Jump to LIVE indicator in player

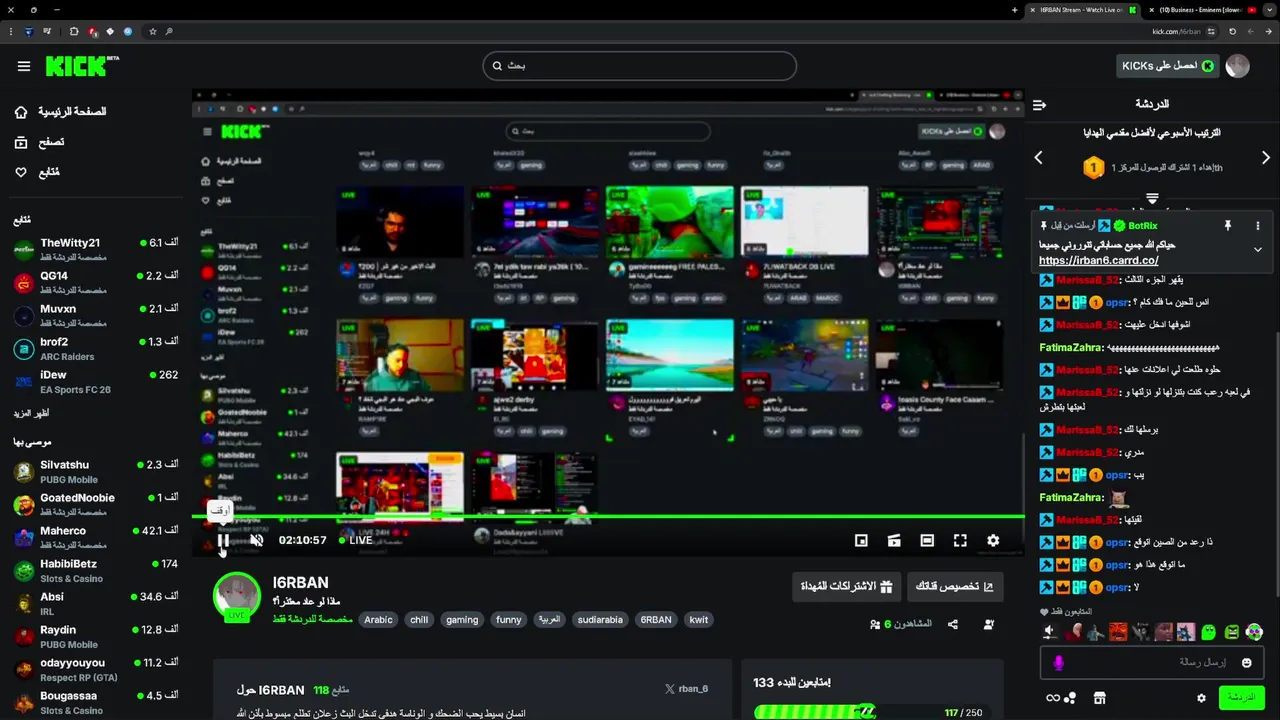coord(356,540)
